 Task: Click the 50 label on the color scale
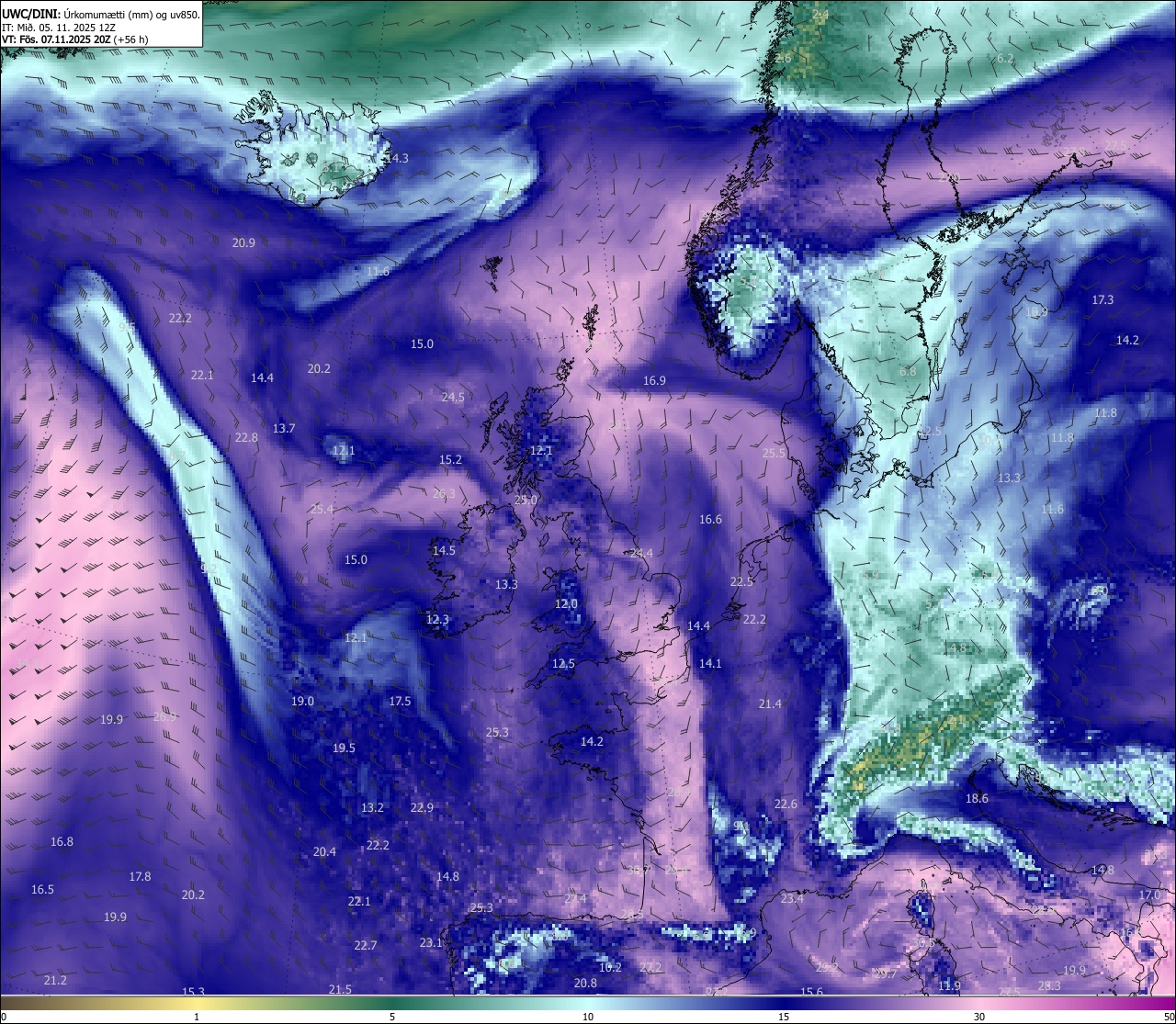coord(1169,1016)
